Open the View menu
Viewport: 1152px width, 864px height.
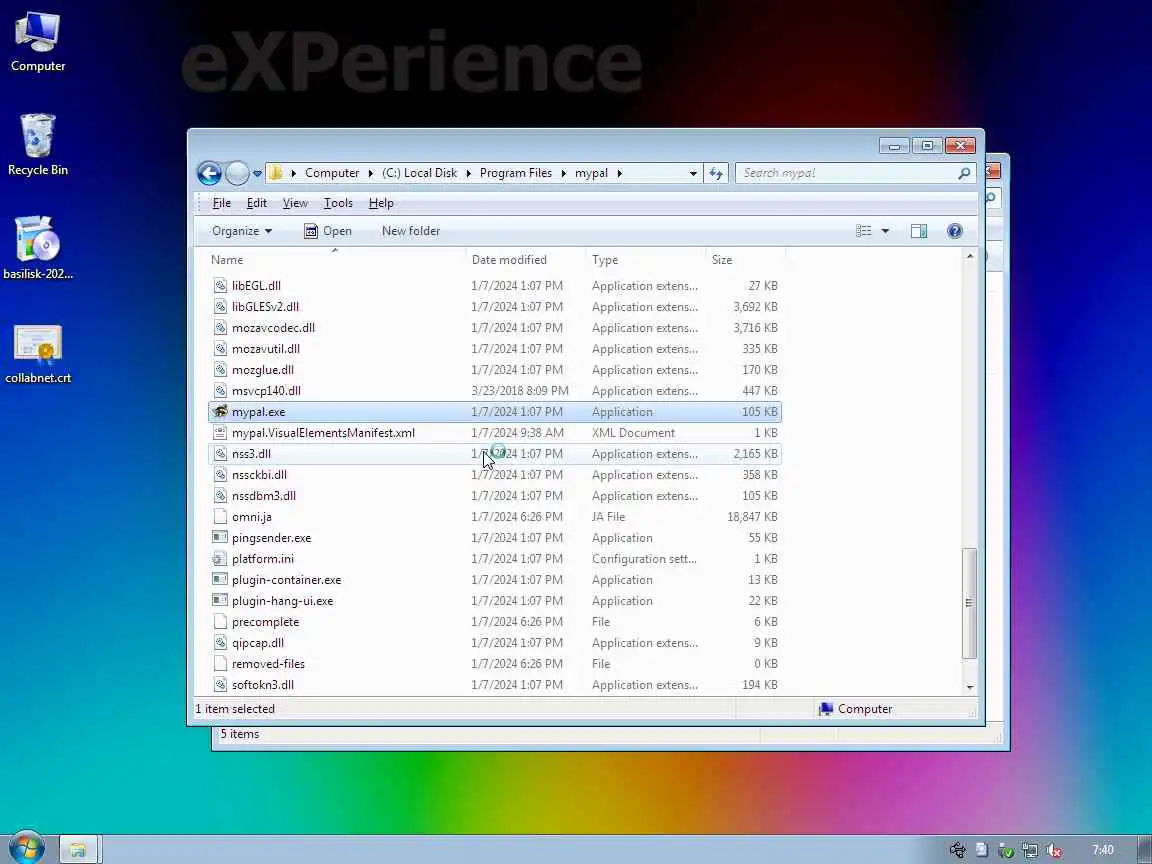295,203
